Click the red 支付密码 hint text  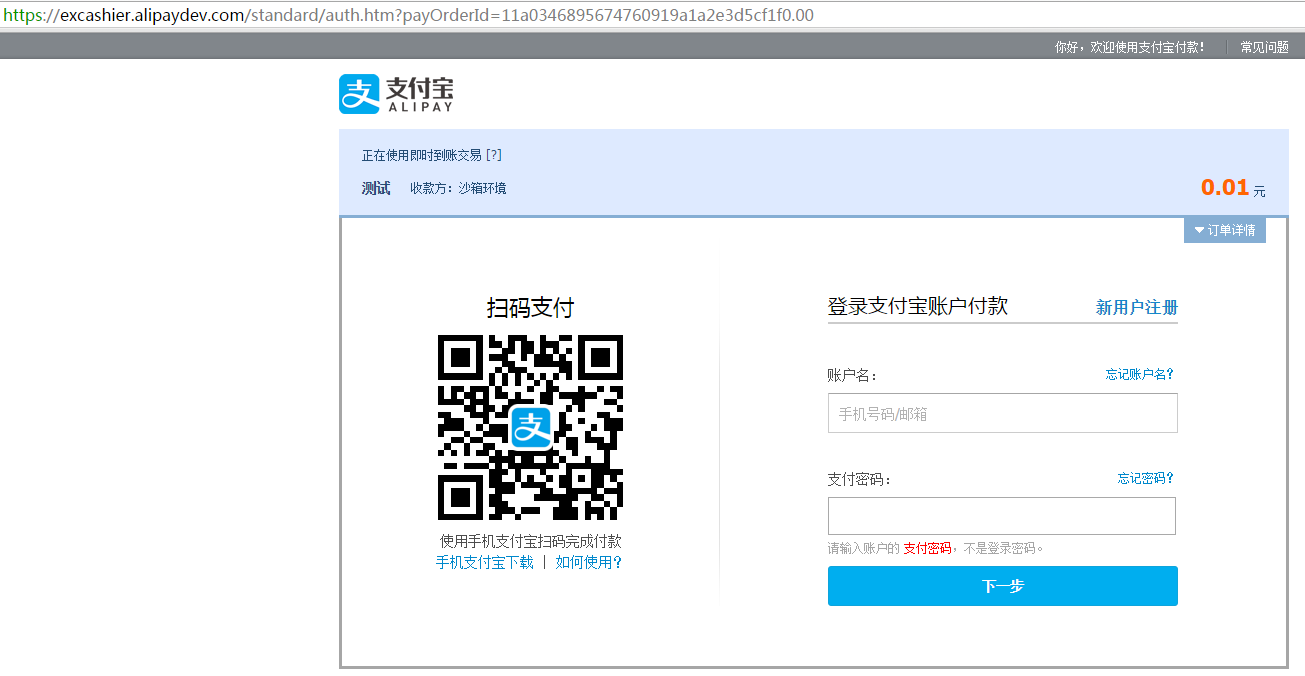[x=927, y=548]
